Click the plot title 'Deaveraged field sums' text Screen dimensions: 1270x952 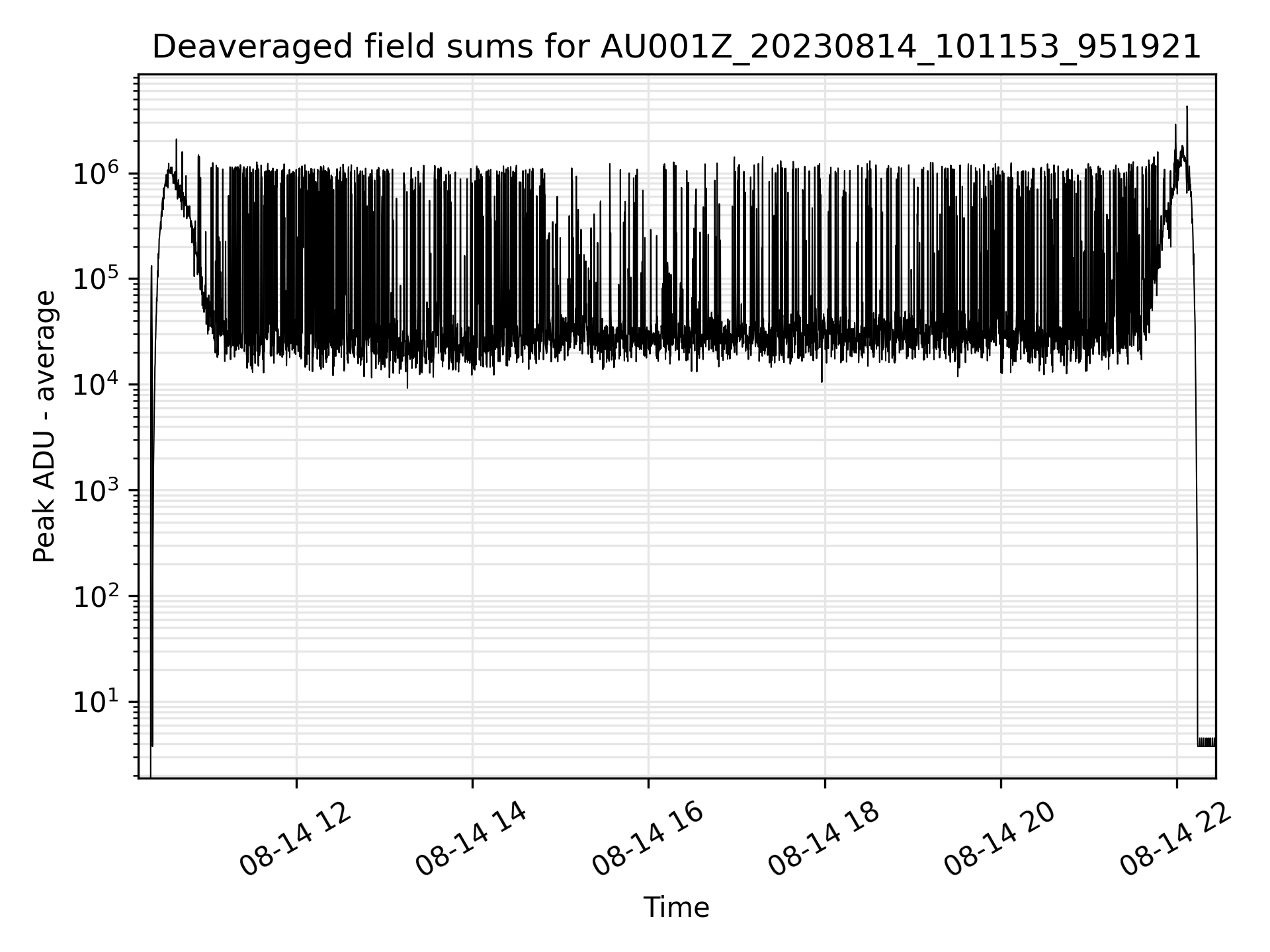pos(676,47)
